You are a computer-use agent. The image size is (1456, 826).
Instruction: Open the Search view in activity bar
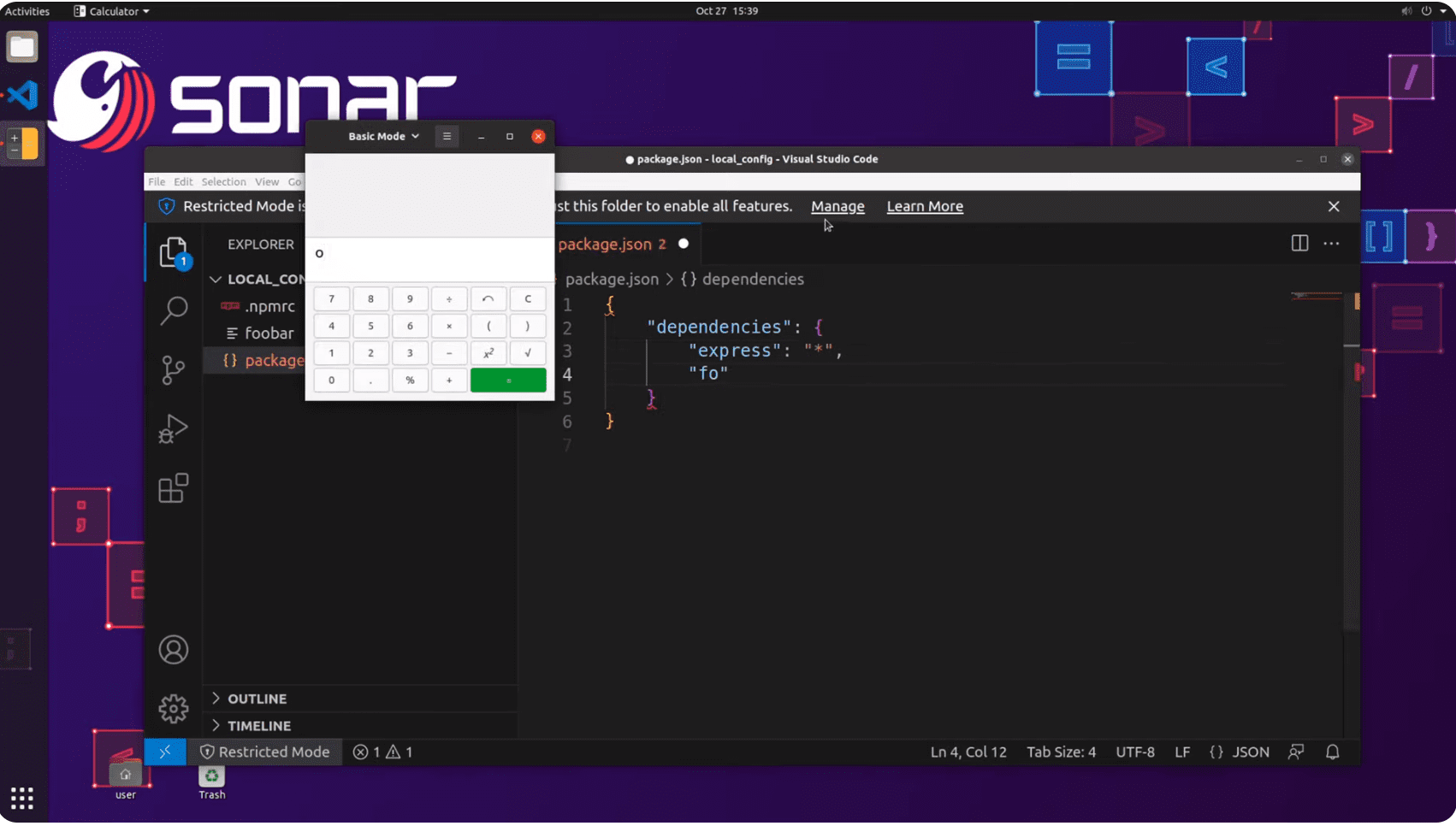[174, 310]
